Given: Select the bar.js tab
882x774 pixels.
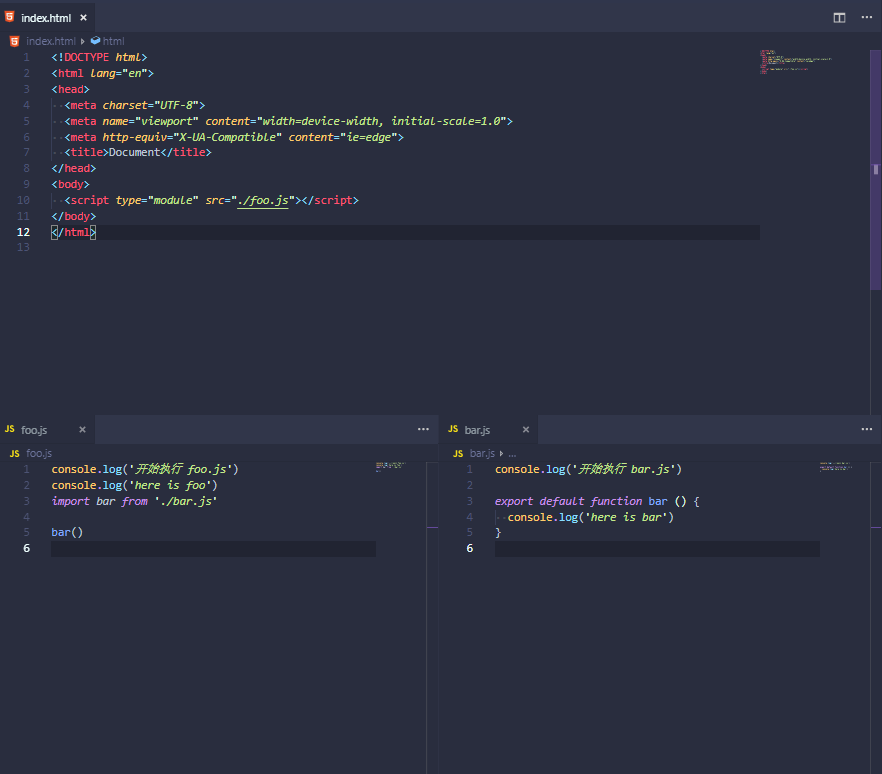Looking at the screenshot, I should (477, 430).
